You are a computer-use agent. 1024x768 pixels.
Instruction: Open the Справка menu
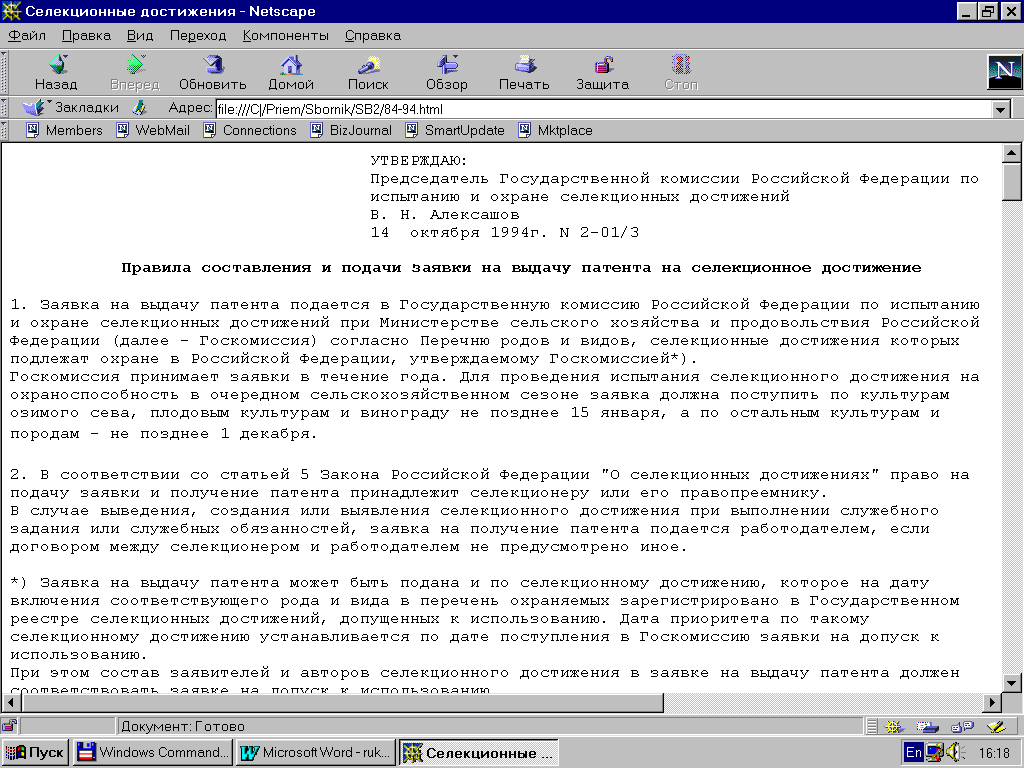[x=373, y=35]
